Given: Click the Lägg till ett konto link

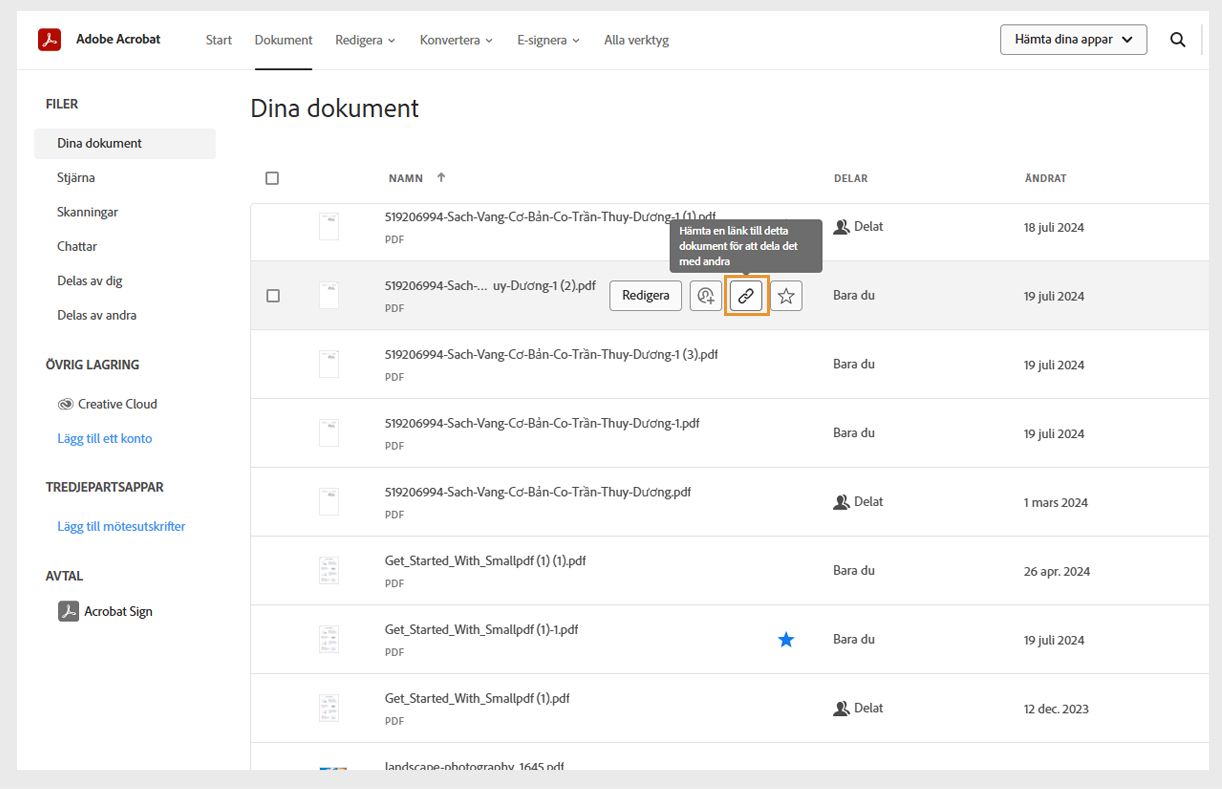Looking at the screenshot, I should [x=104, y=438].
